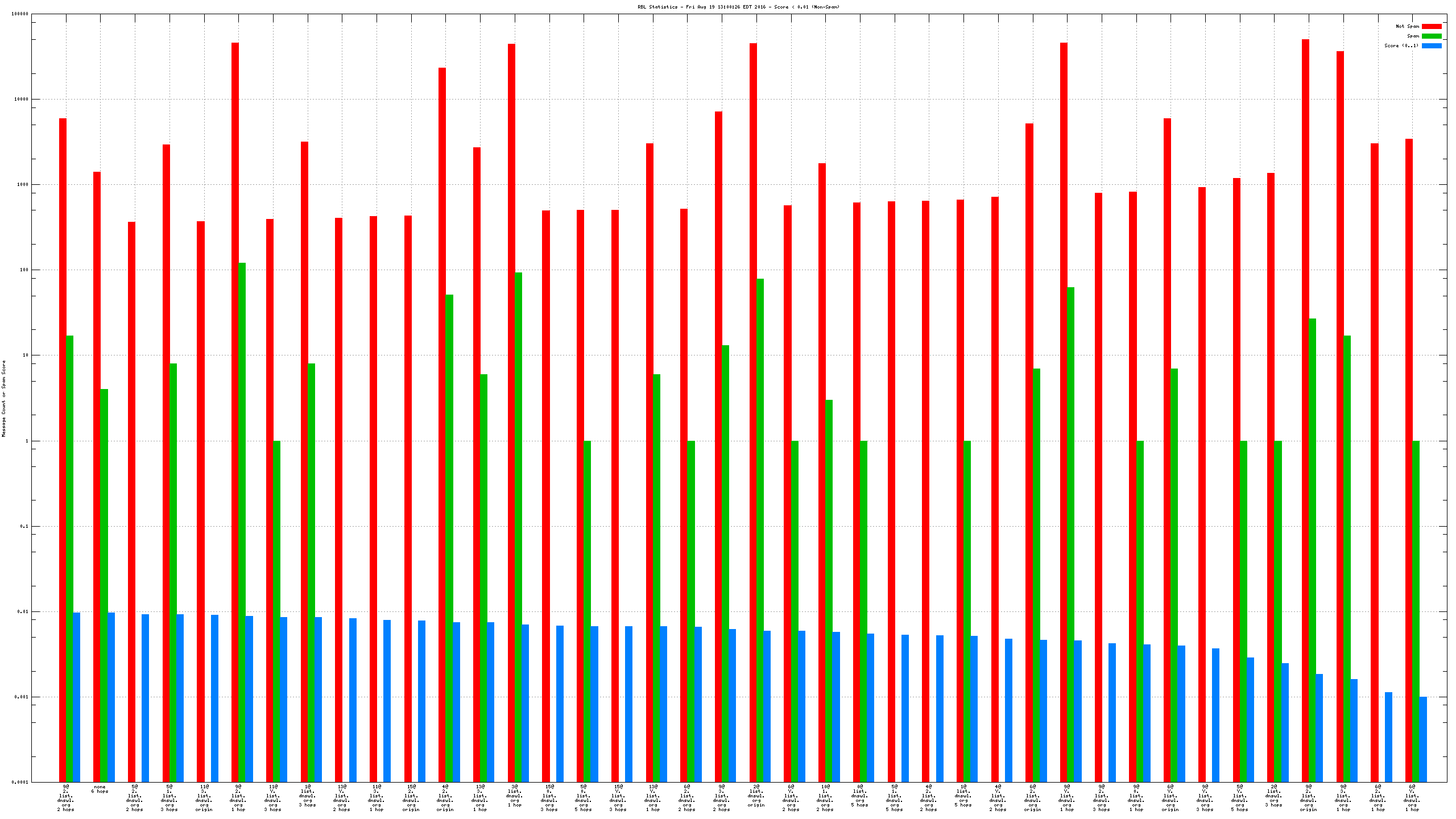Click the '10@ 1. list.dnswl.org 2 hops' label
Viewport: 1456px width, 819px height.
point(825,797)
